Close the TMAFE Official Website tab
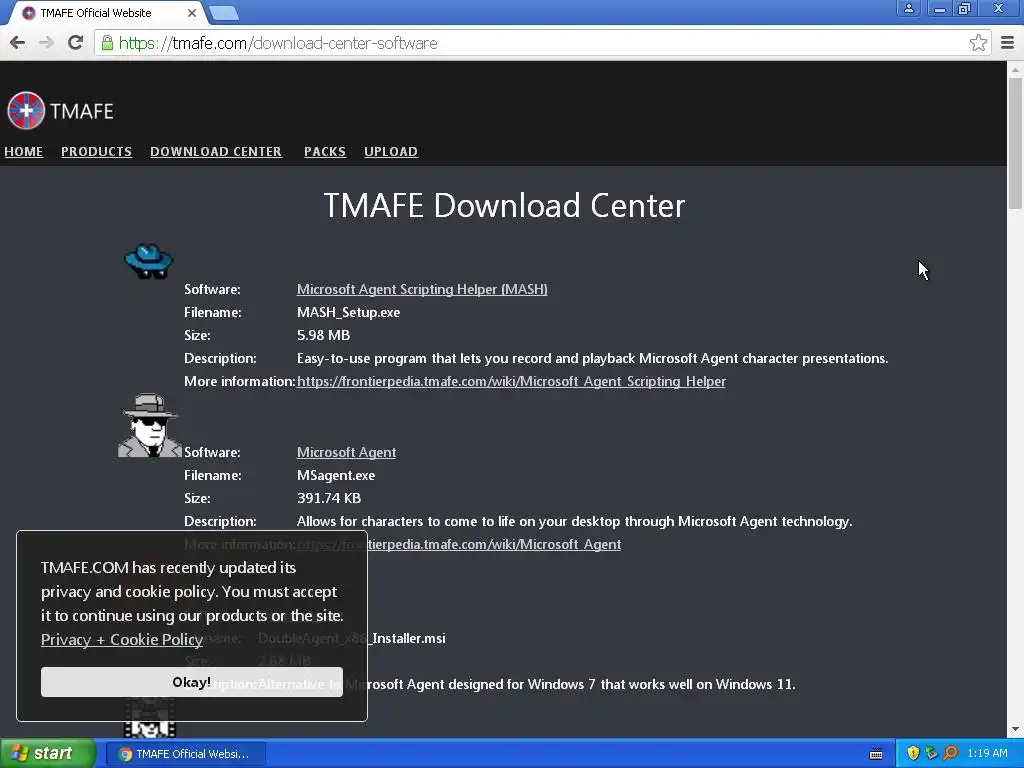Screen dimensions: 1024x768 pyautogui.click(x=191, y=13)
